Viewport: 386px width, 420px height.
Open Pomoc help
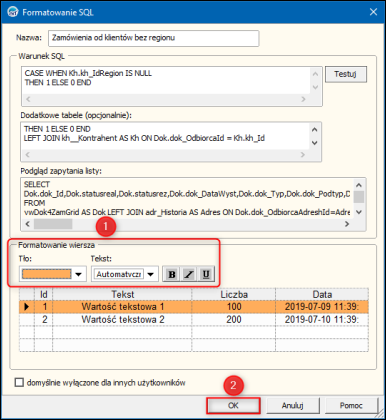point(351,405)
